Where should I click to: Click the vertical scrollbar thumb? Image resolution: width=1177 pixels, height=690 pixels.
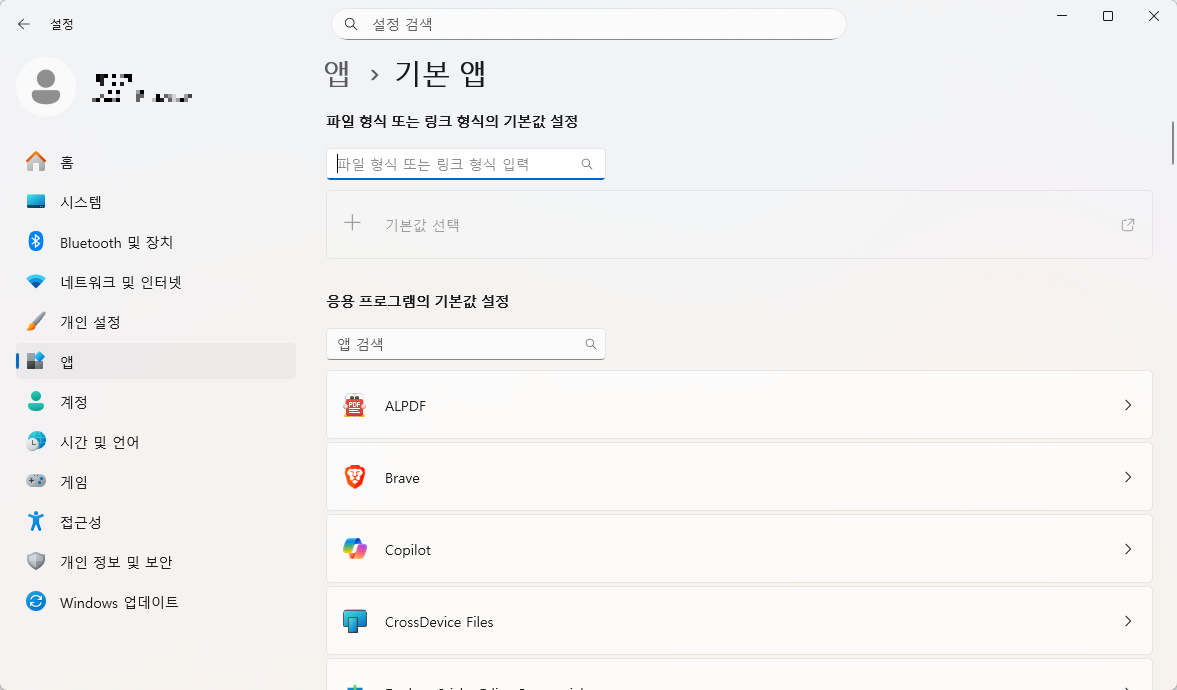(1172, 142)
